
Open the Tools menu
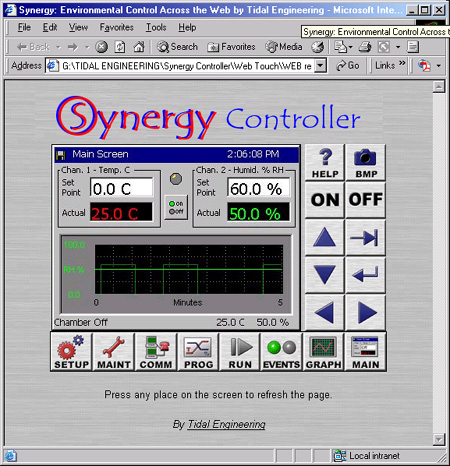click(156, 27)
